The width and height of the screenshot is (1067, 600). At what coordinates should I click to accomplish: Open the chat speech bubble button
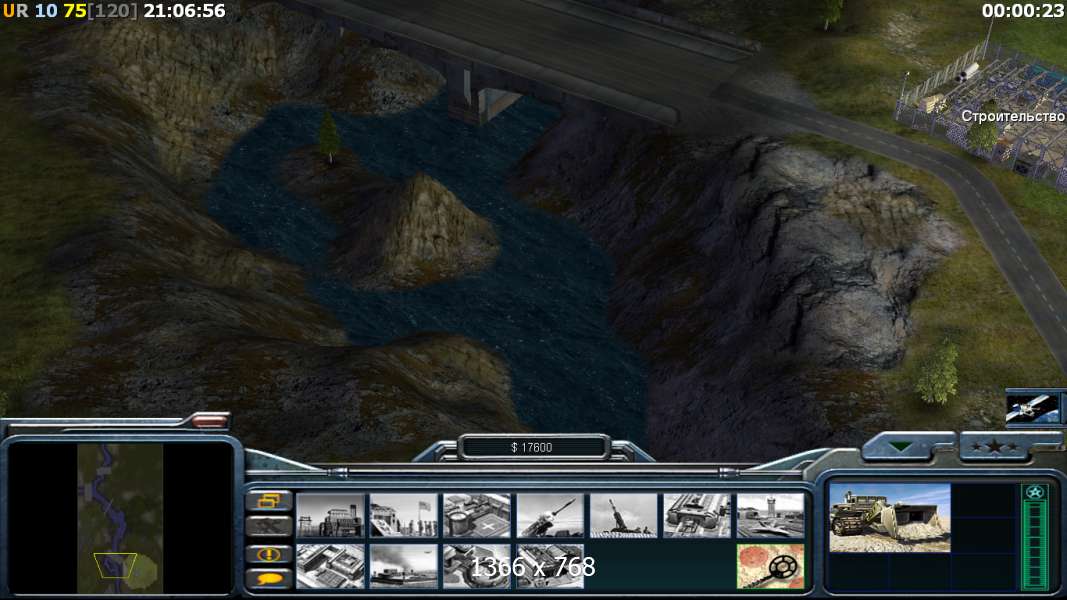point(269,579)
